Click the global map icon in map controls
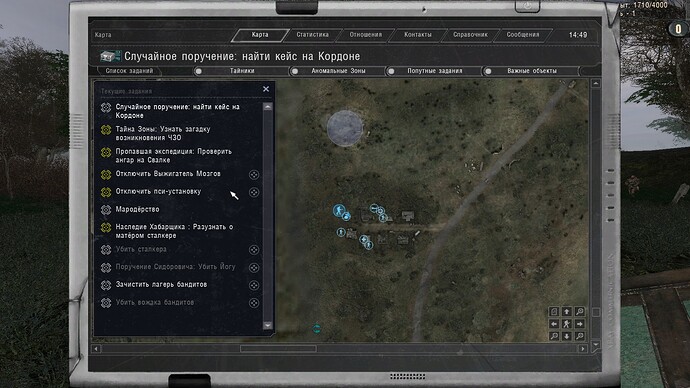 554,311
